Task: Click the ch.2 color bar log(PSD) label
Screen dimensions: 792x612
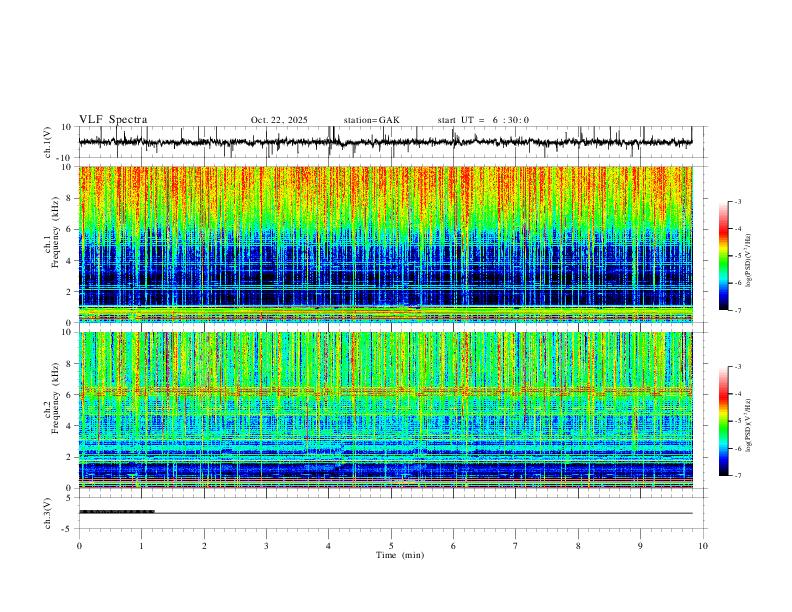Action: click(x=748, y=425)
